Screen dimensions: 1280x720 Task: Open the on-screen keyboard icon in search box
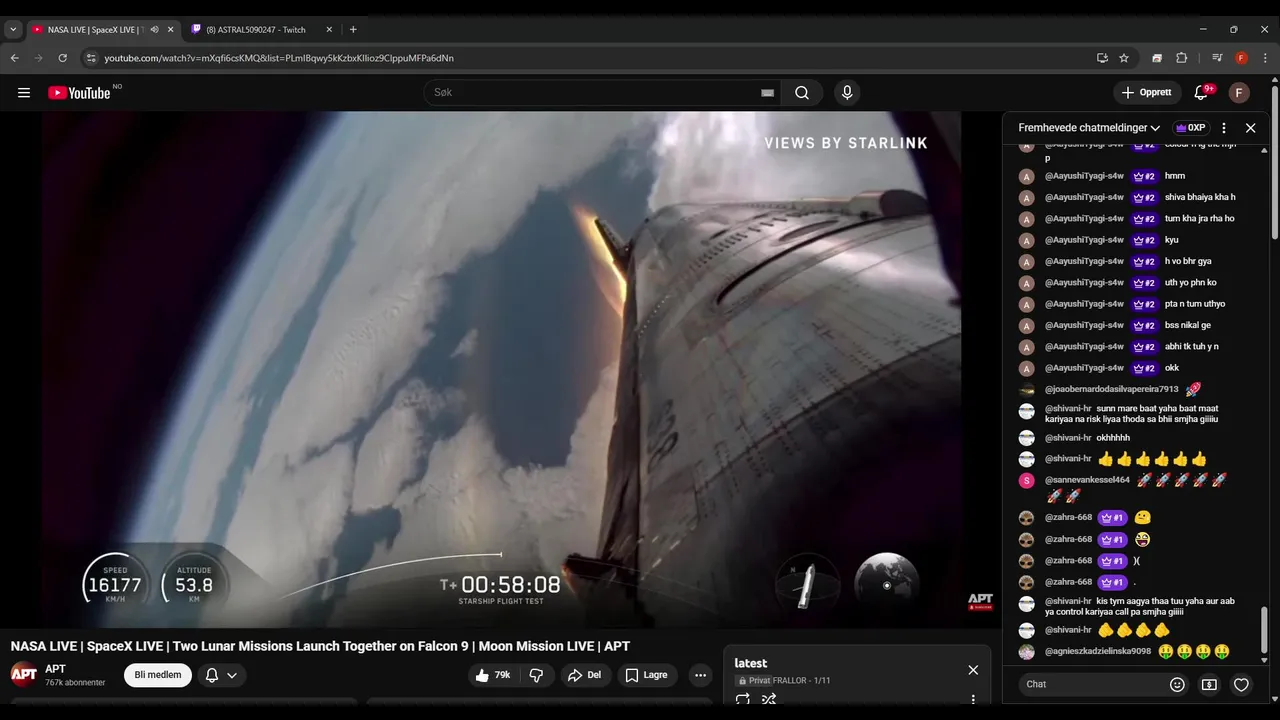[x=767, y=93]
